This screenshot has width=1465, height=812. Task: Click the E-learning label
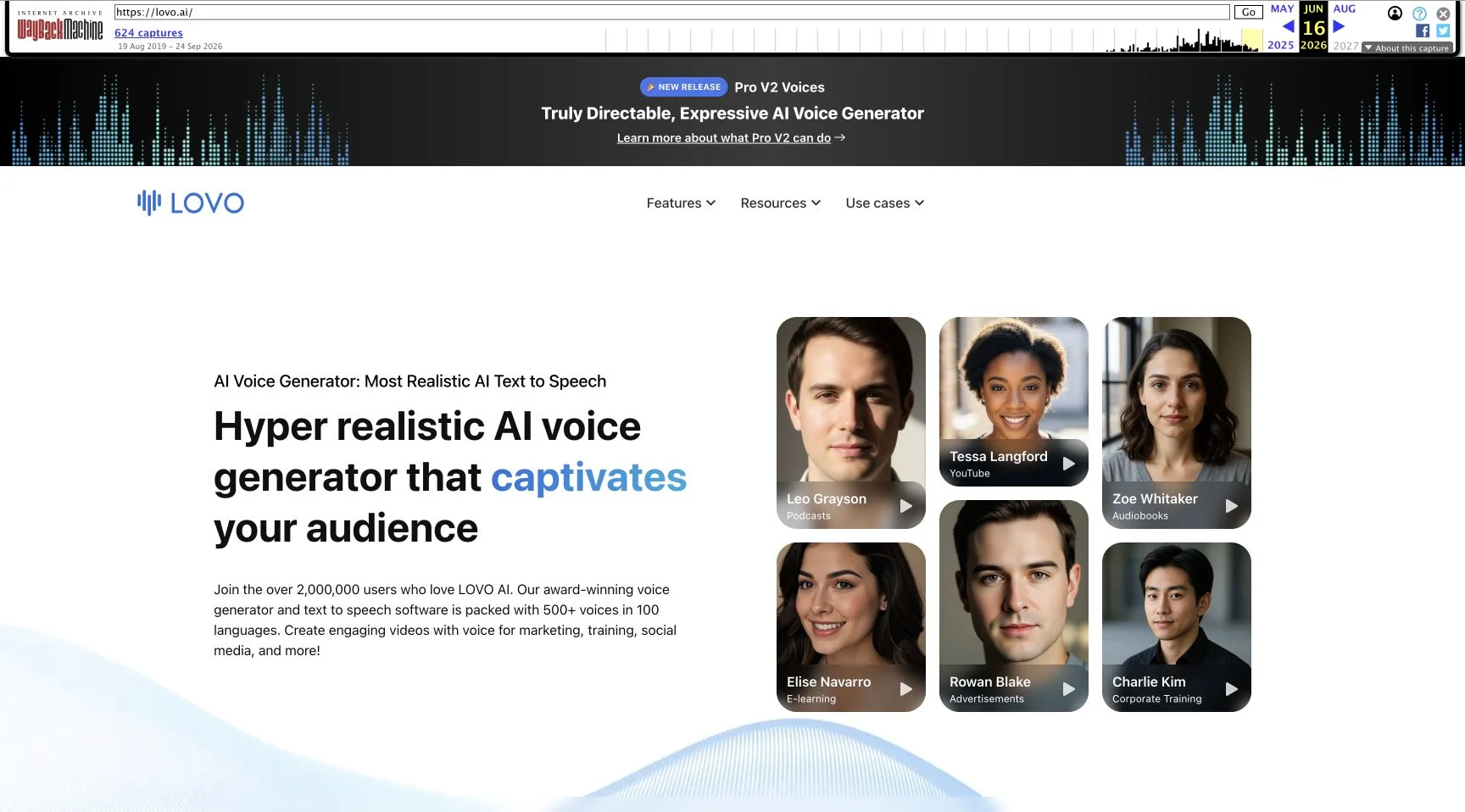click(811, 698)
